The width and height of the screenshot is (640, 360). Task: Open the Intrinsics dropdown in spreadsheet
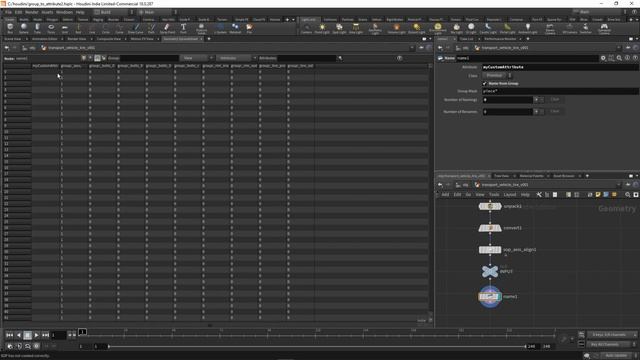coord(236,58)
